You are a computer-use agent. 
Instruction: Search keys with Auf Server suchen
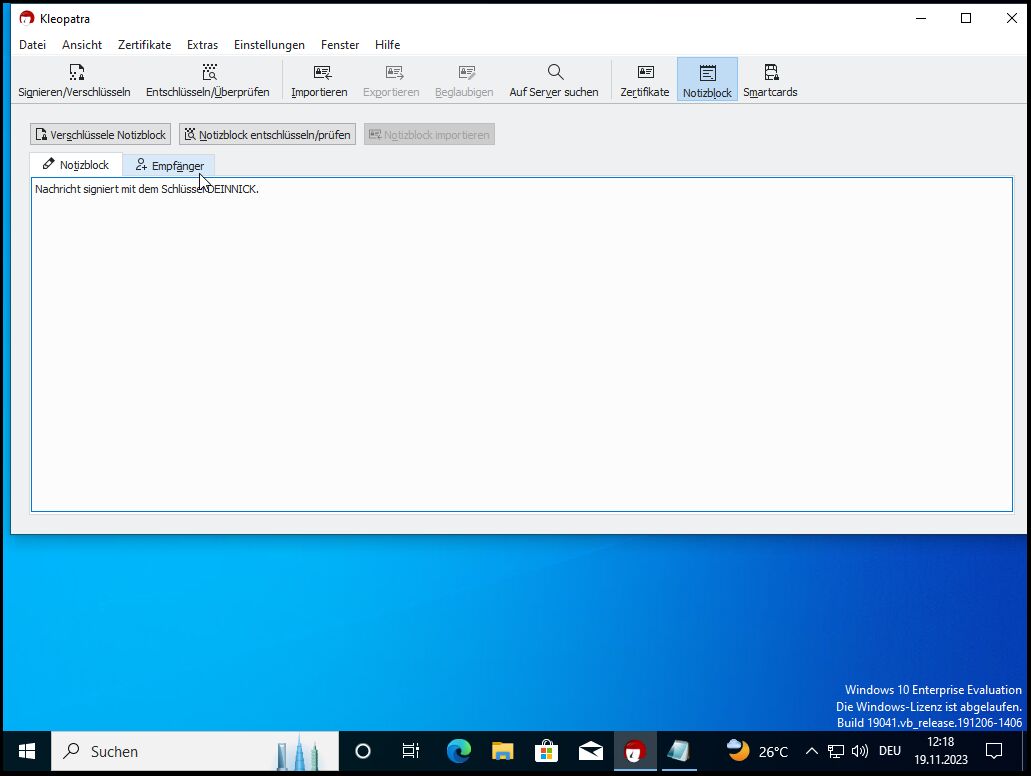[x=553, y=80]
